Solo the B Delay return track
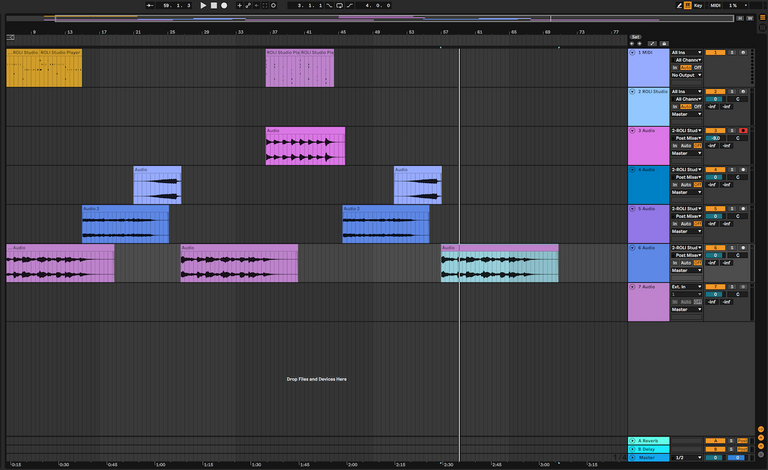768x470 pixels. [x=731, y=449]
